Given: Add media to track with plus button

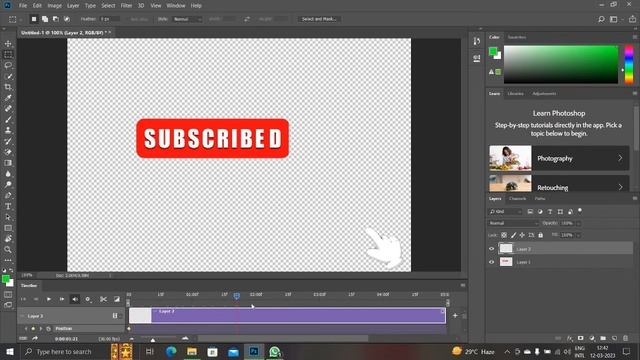Looking at the screenshot, I should click(x=455, y=316).
